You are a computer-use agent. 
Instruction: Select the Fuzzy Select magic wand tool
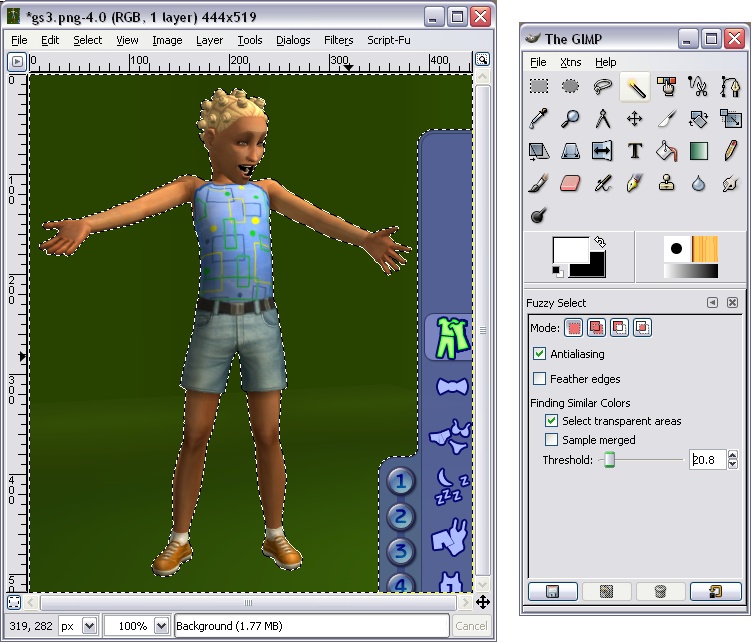pos(634,87)
